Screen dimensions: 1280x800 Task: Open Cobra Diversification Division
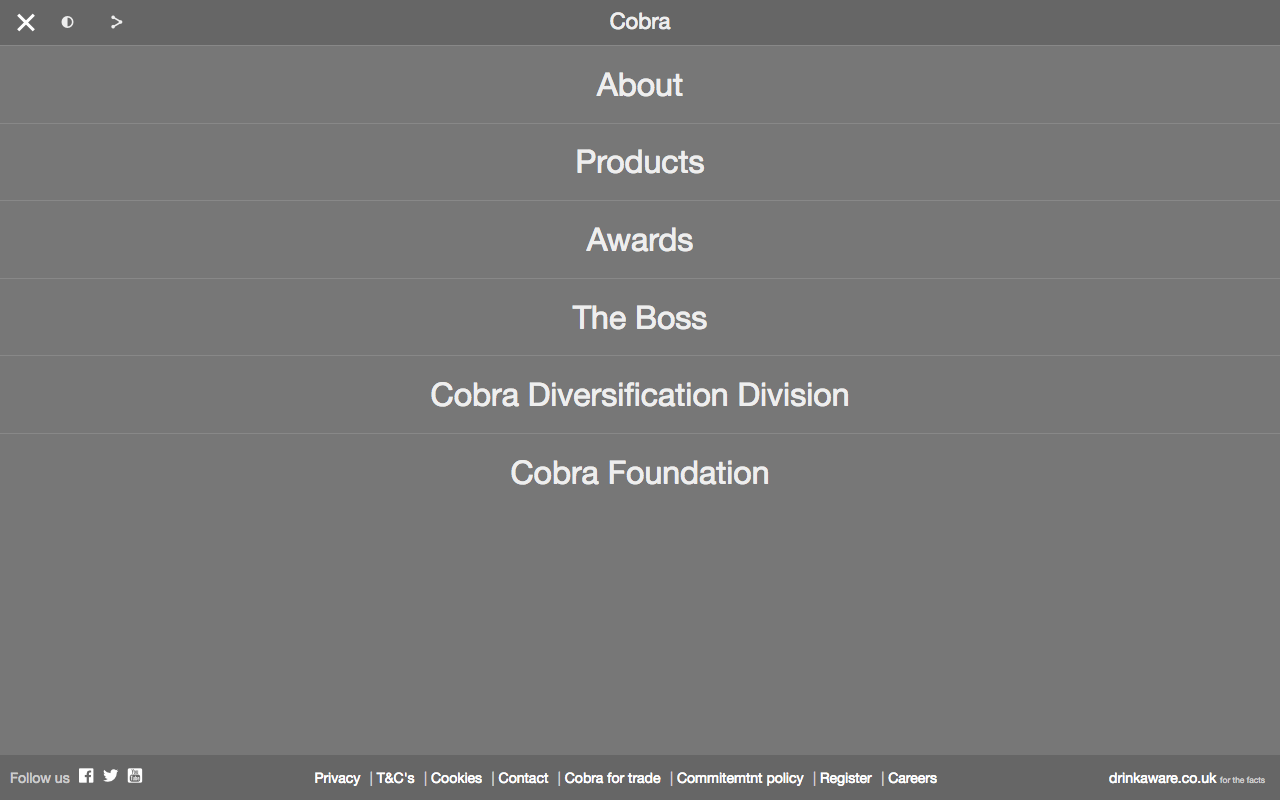(x=640, y=395)
